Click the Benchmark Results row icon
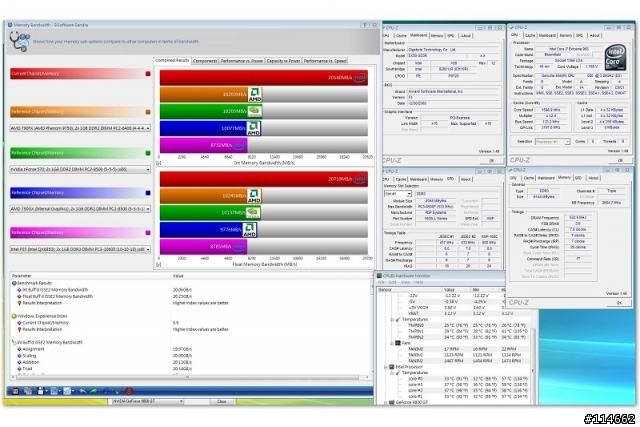The height and width of the screenshot is (427, 640). coord(14,283)
